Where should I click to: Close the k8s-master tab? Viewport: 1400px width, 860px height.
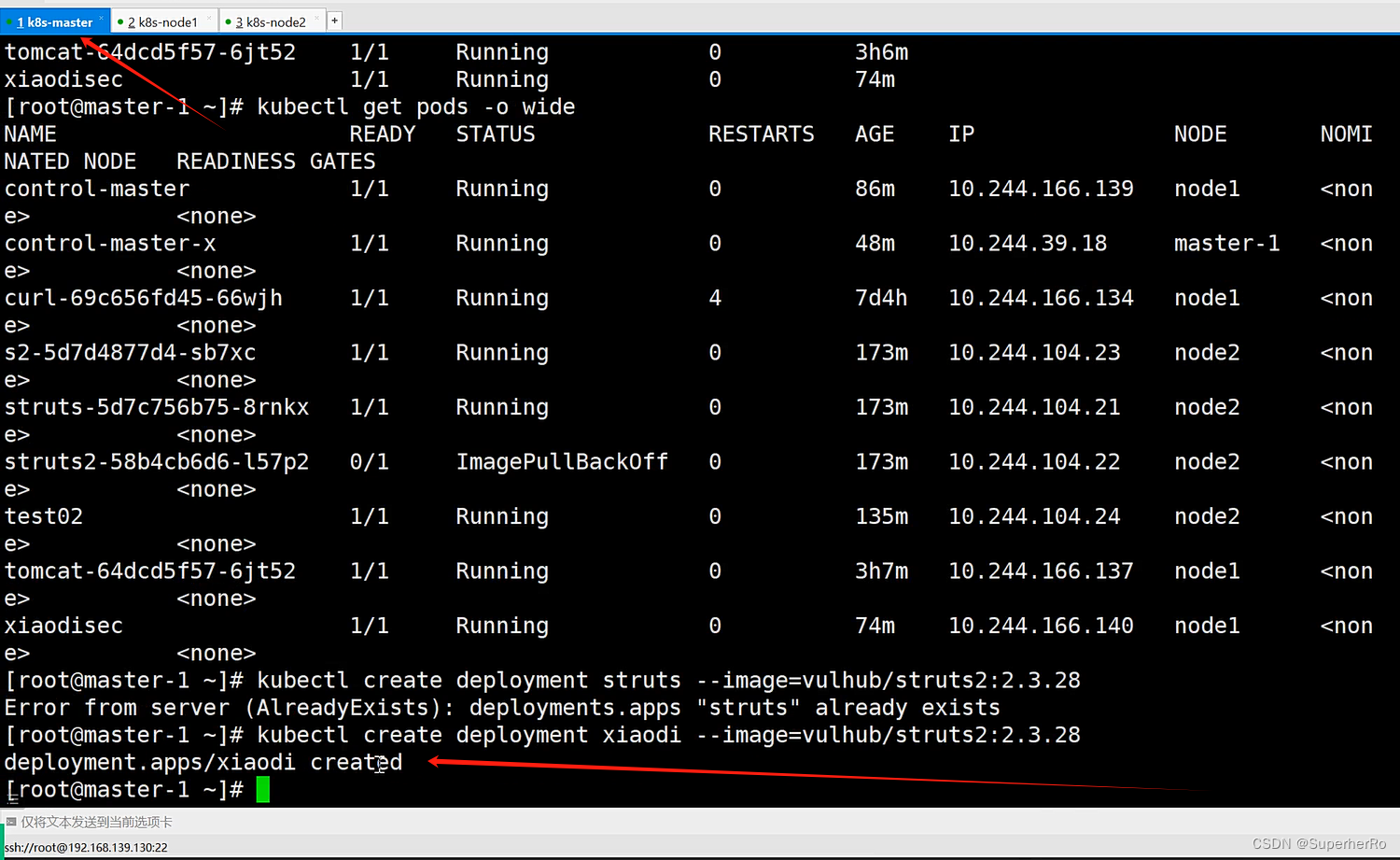pyautogui.click(x=101, y=19)
